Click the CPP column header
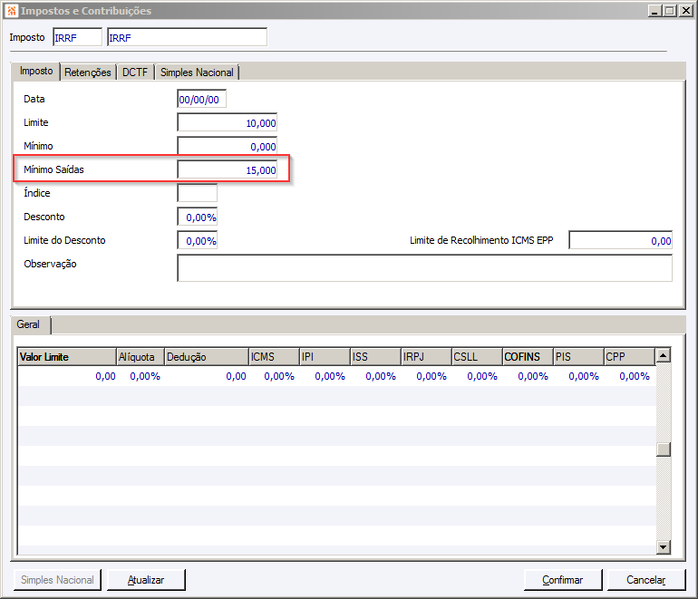The image size is (698, 599). click(629, 357)
